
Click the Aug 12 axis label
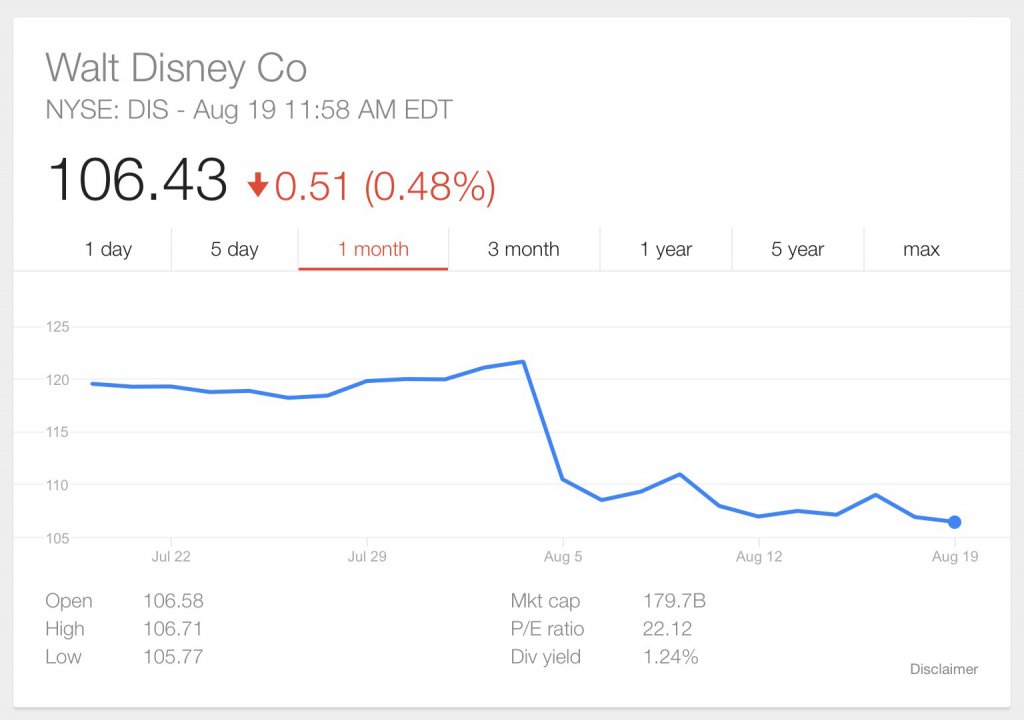point(759,557)
